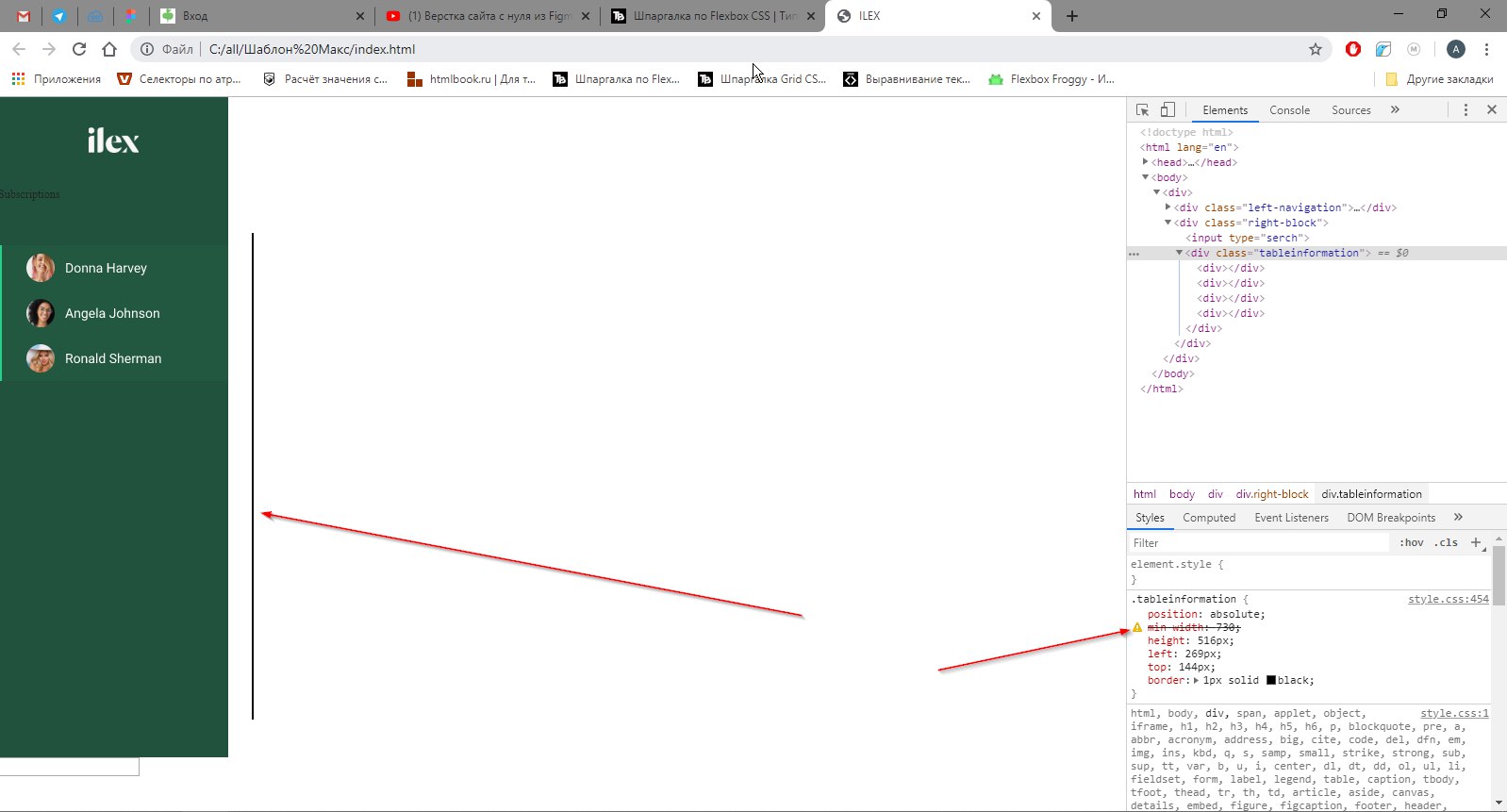Switch to the Computed styles tab
The width and height of the screenshot is (1507, 812).
point(1209,518)
